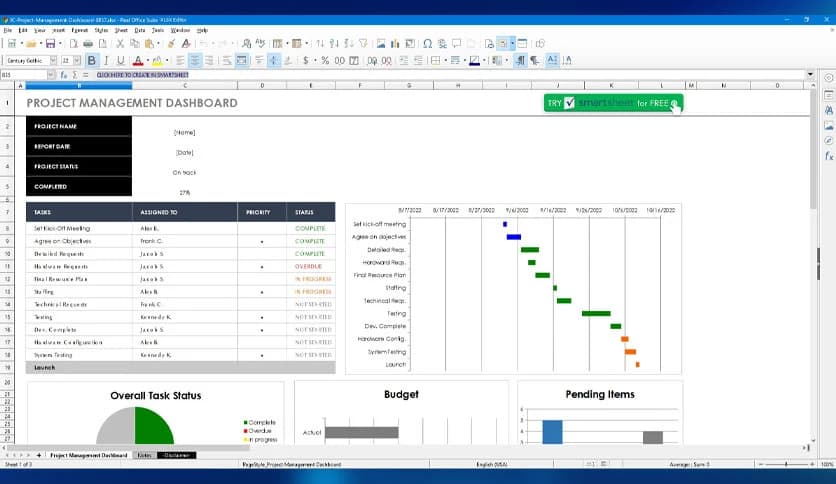Viewport: 836px width, 484px height.
Task: Toggle Center Vertically alignment
Action: click(274, 61)
